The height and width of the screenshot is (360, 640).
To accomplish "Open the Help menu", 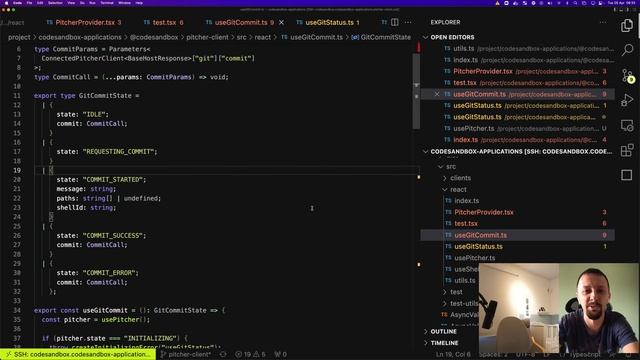I will pyautogui.click(x=139, y=3).
